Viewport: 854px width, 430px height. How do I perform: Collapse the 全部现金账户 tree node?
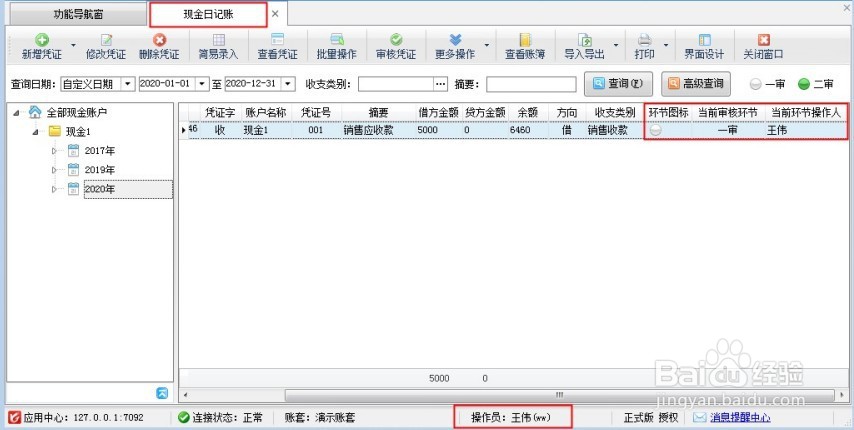click(16, 113)
